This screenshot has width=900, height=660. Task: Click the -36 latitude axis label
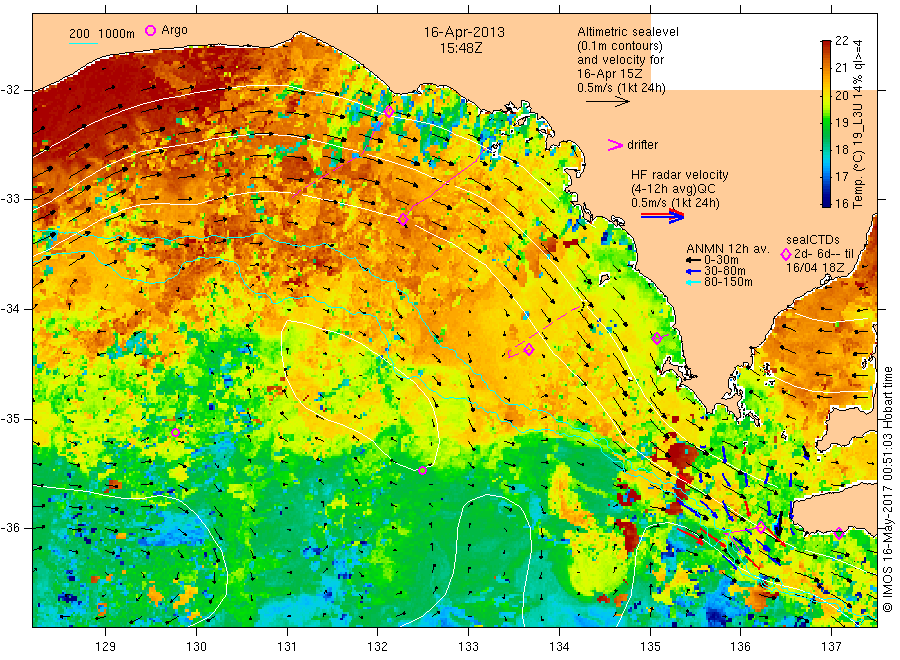coord(10,527)
